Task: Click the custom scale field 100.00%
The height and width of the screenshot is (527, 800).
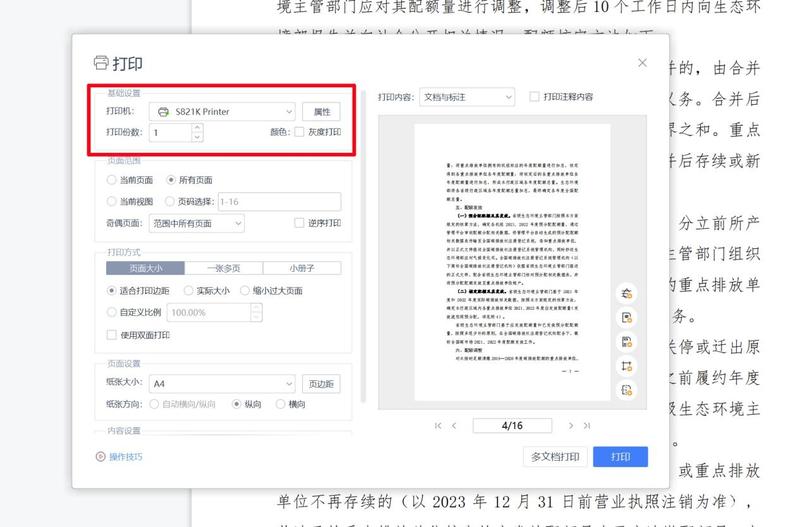Action: click(209, 312)
